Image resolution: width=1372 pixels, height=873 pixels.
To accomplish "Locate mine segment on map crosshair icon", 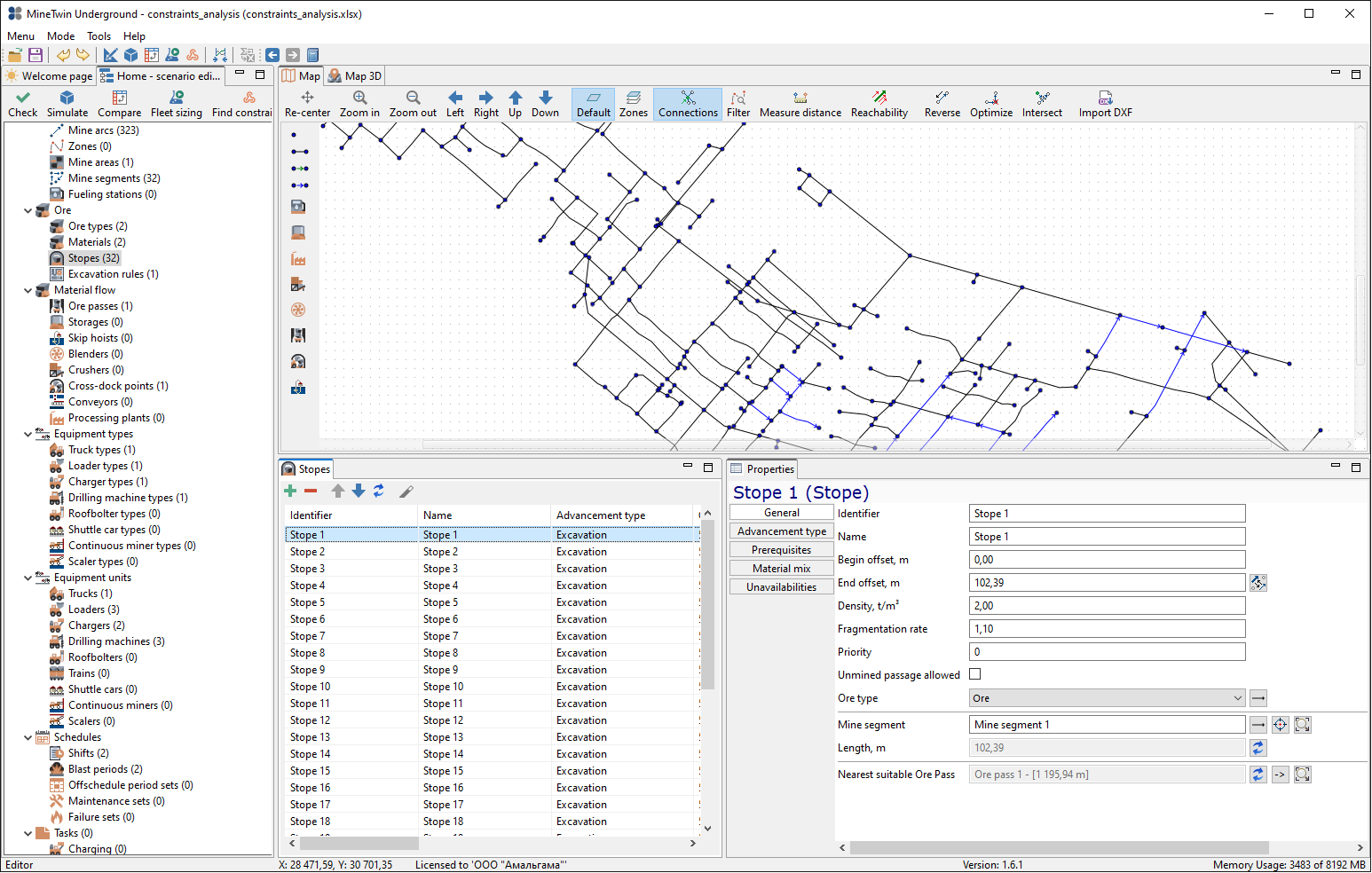I will 1281,725.
